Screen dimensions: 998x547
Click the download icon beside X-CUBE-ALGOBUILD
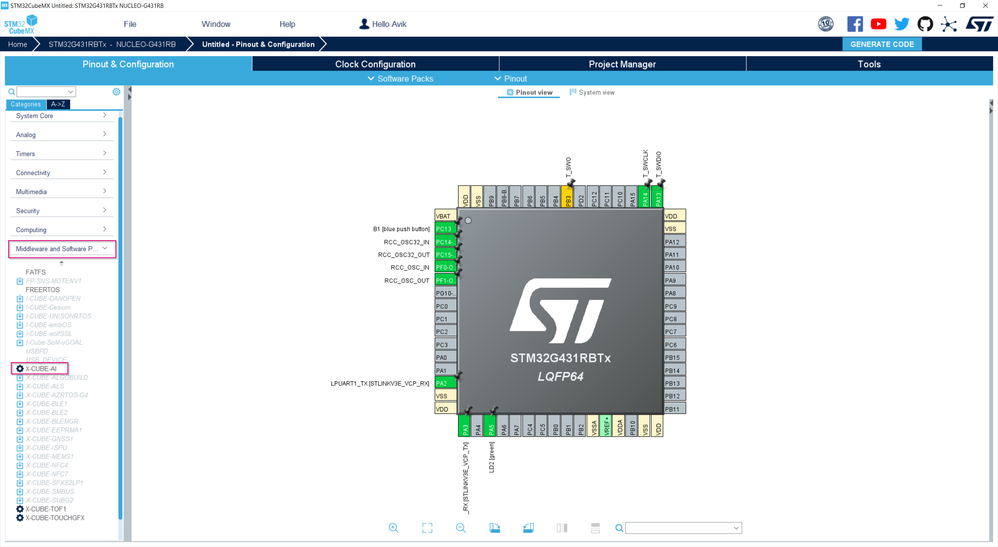coord(20,378)
